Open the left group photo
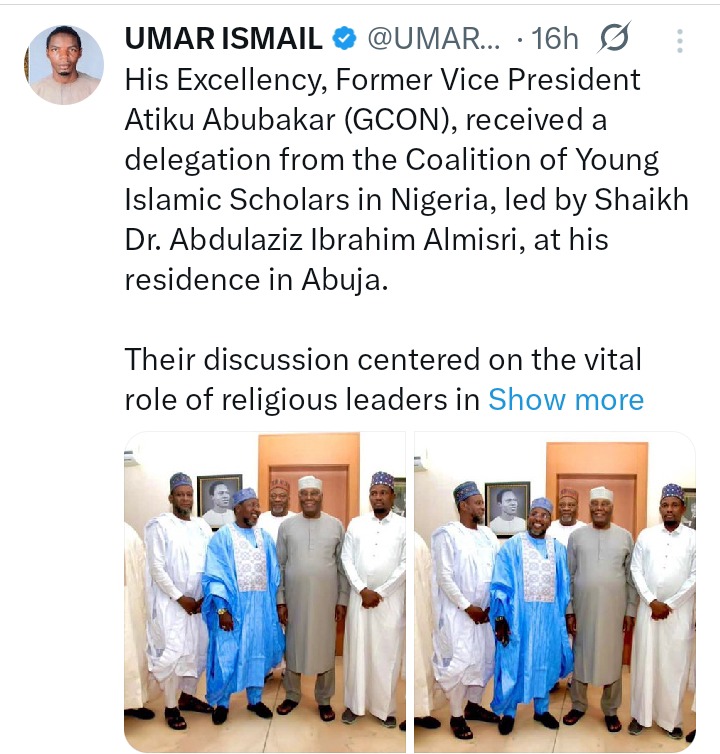Screen dimensions: 720x754 coord(265,591)
